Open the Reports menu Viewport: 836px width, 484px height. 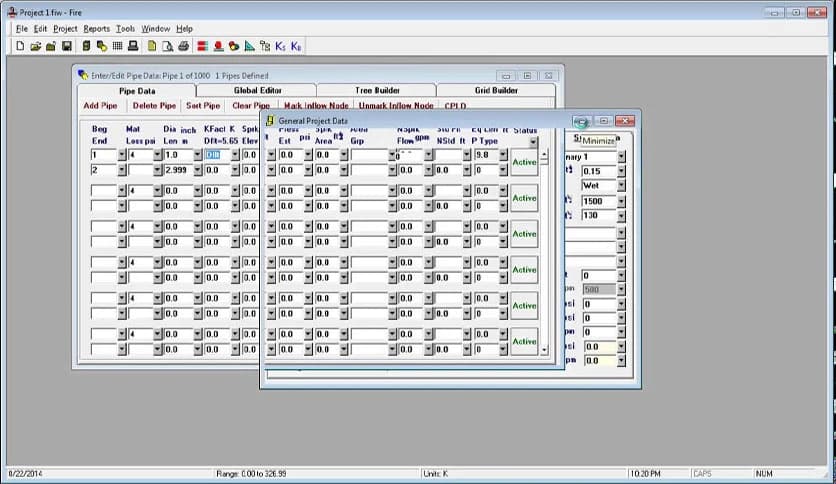pyautogui.click(x=97, y=29)
